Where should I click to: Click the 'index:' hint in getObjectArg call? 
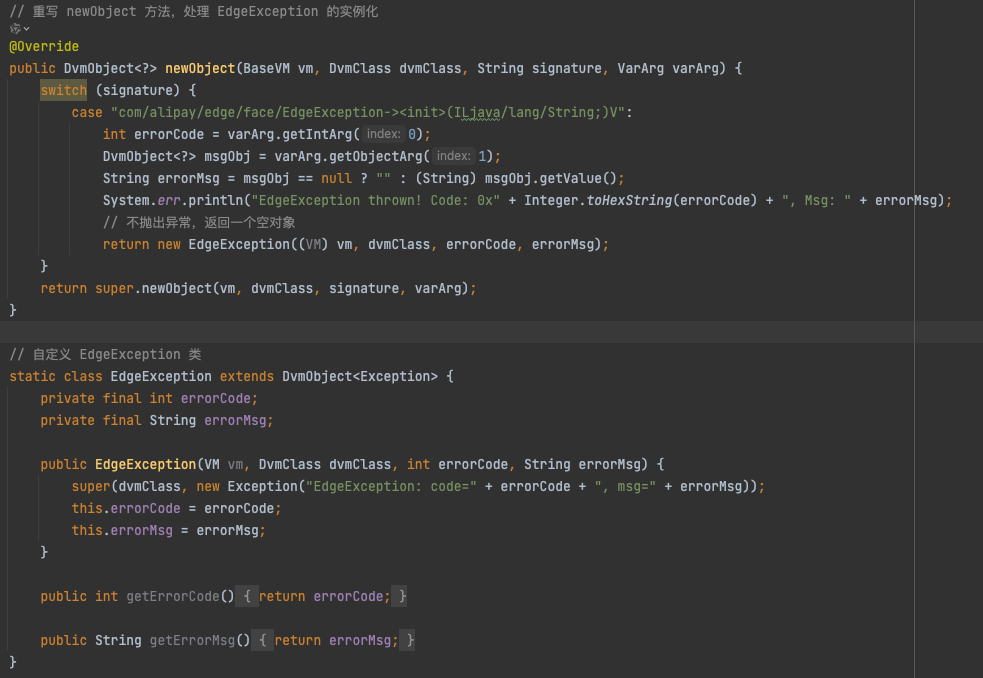454,156
